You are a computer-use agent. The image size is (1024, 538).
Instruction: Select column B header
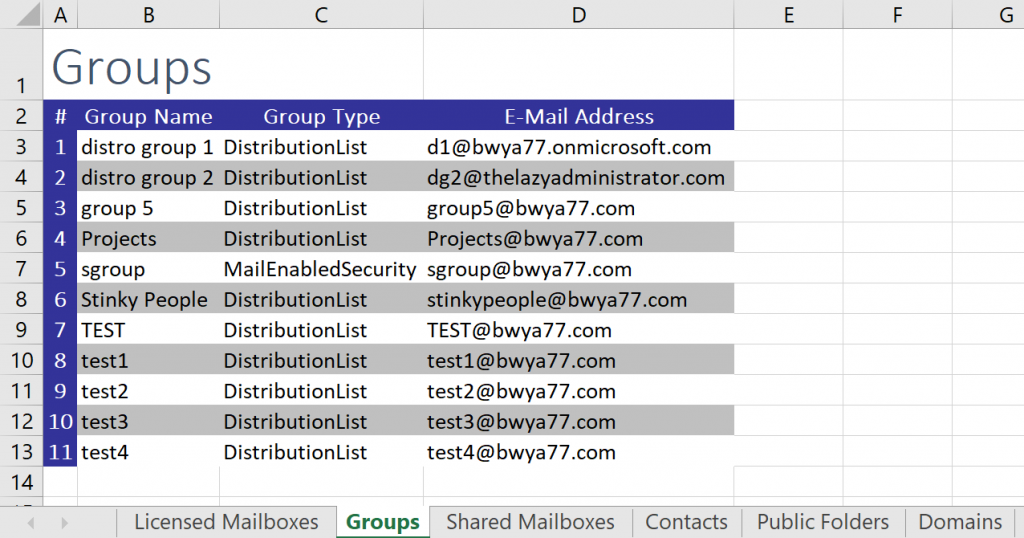click(148, 14)
